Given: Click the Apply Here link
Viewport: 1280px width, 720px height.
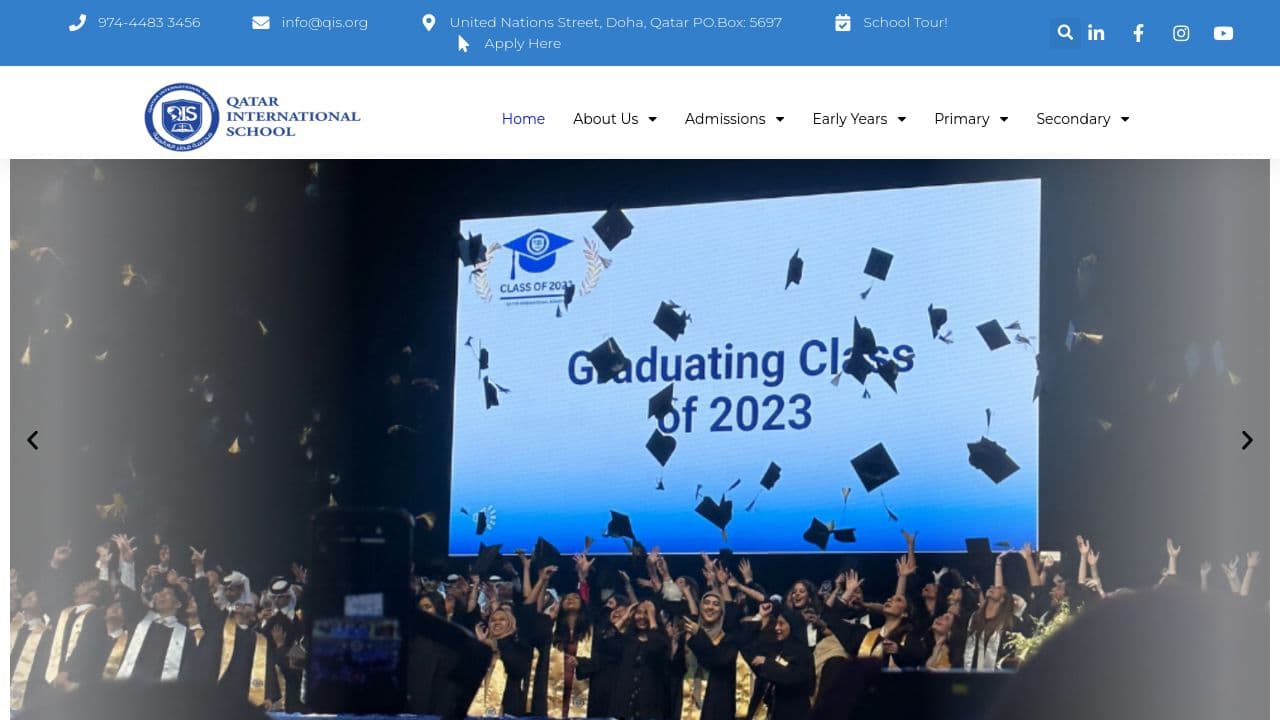Looking at the screenshot, I should coord(522,43).
